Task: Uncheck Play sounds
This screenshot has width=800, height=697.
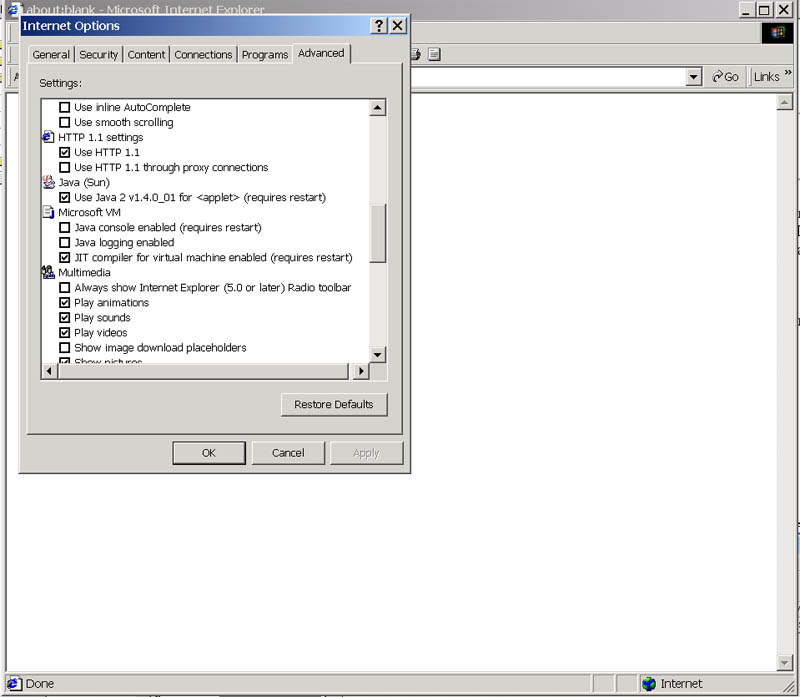Action: (x=65, y=318)
